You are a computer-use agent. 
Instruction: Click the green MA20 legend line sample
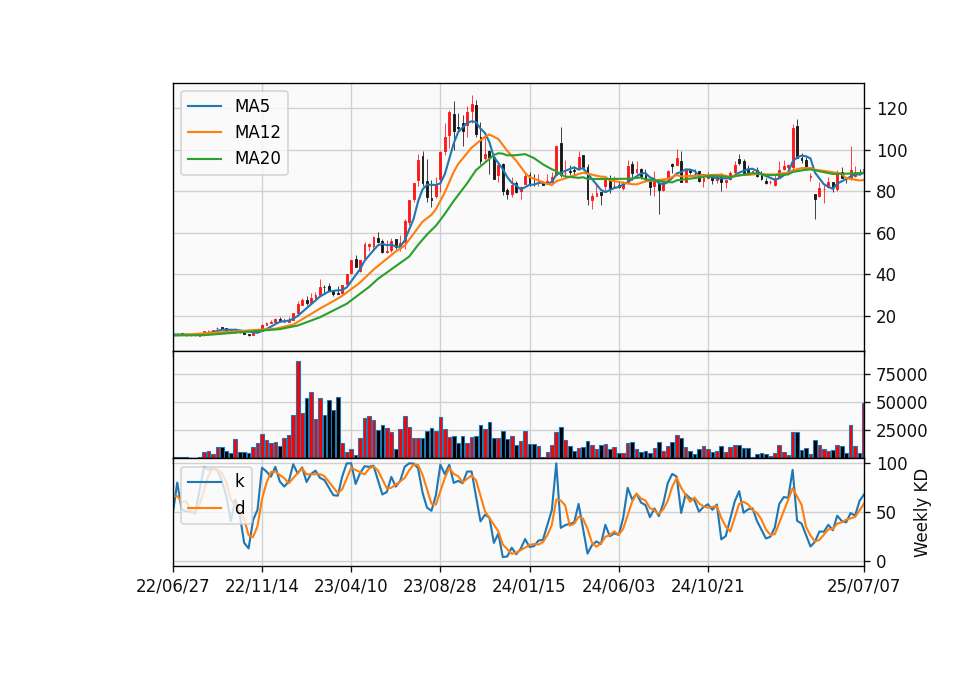coord(204,159)
